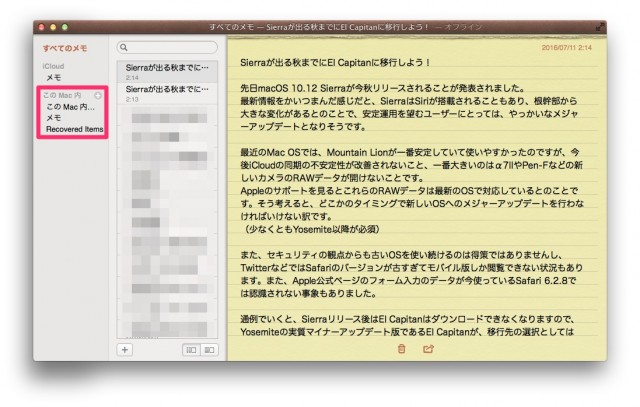Add a folder with the plus next to この Mac 内

(98, 96)
